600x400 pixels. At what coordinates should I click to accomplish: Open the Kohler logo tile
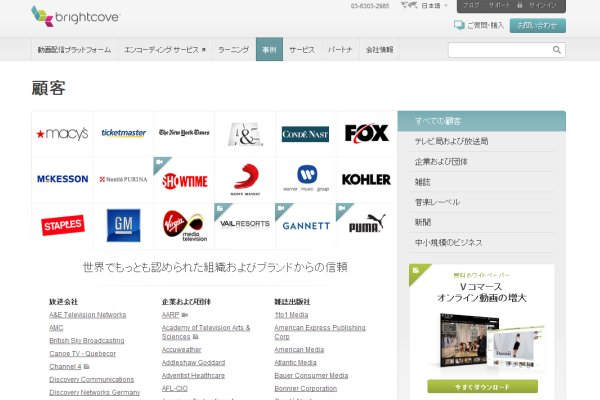point(367,180)
